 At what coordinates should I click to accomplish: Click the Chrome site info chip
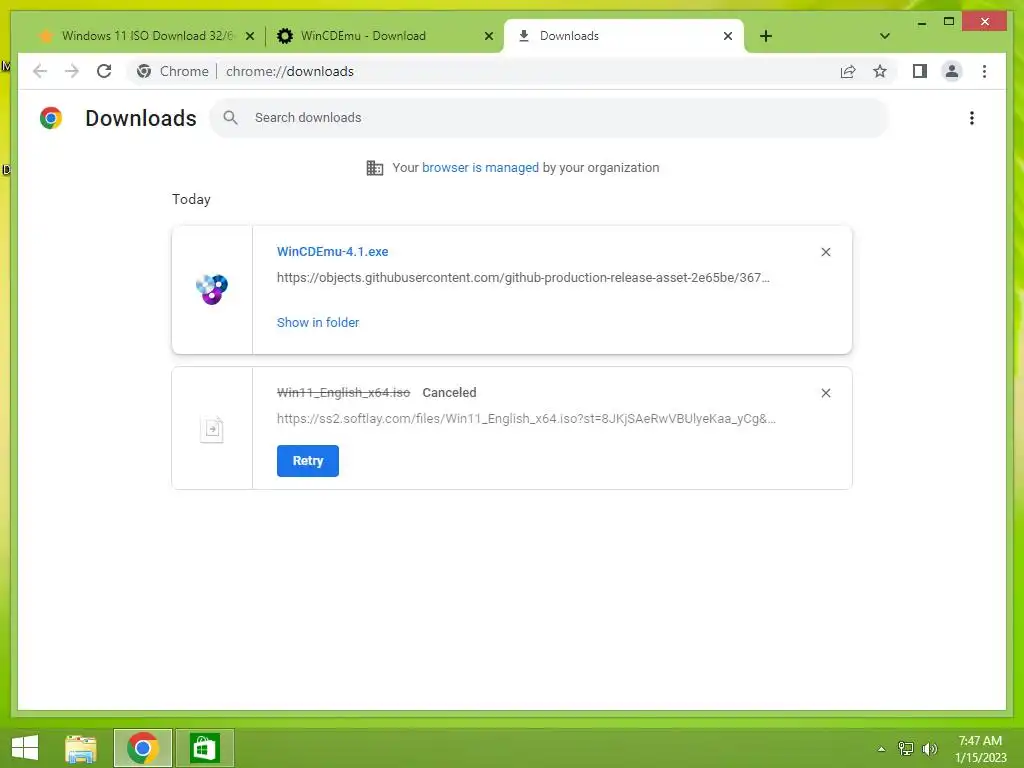pos(172,71)
